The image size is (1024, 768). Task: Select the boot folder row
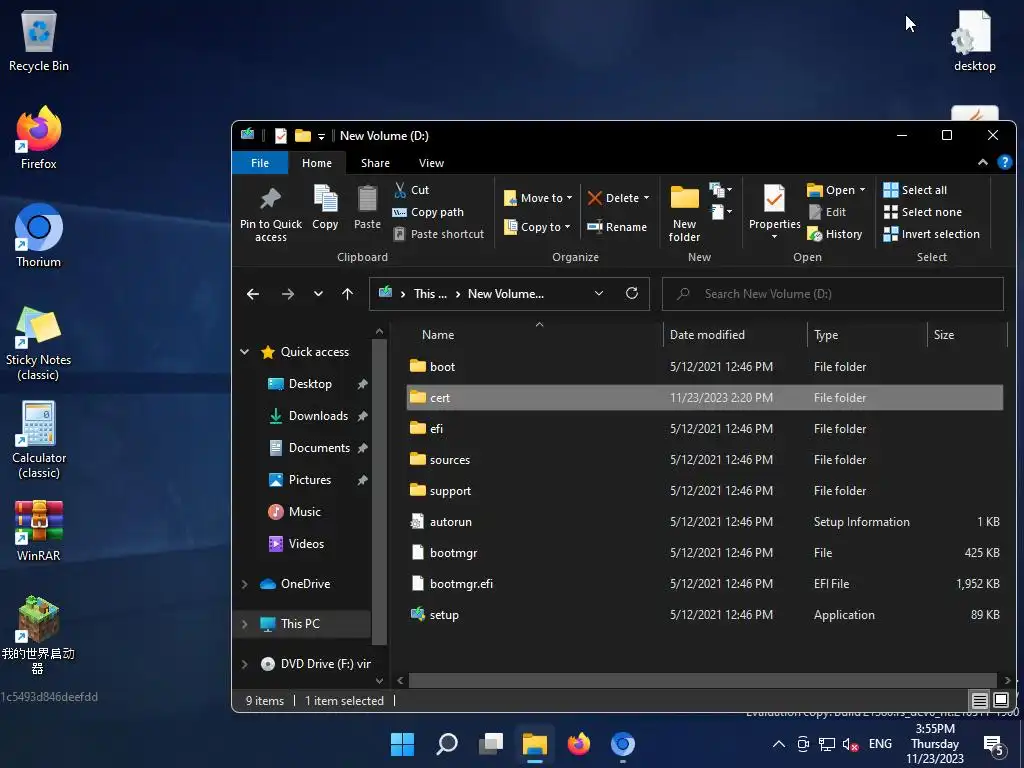(x=705, y=366)
